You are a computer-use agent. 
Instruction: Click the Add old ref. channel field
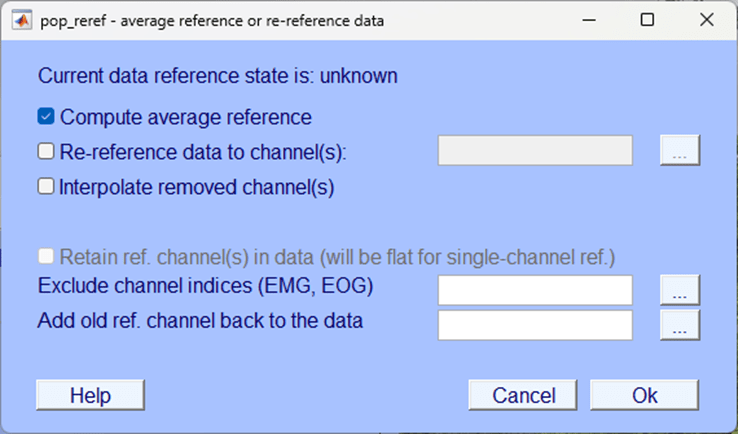[535, 324]
